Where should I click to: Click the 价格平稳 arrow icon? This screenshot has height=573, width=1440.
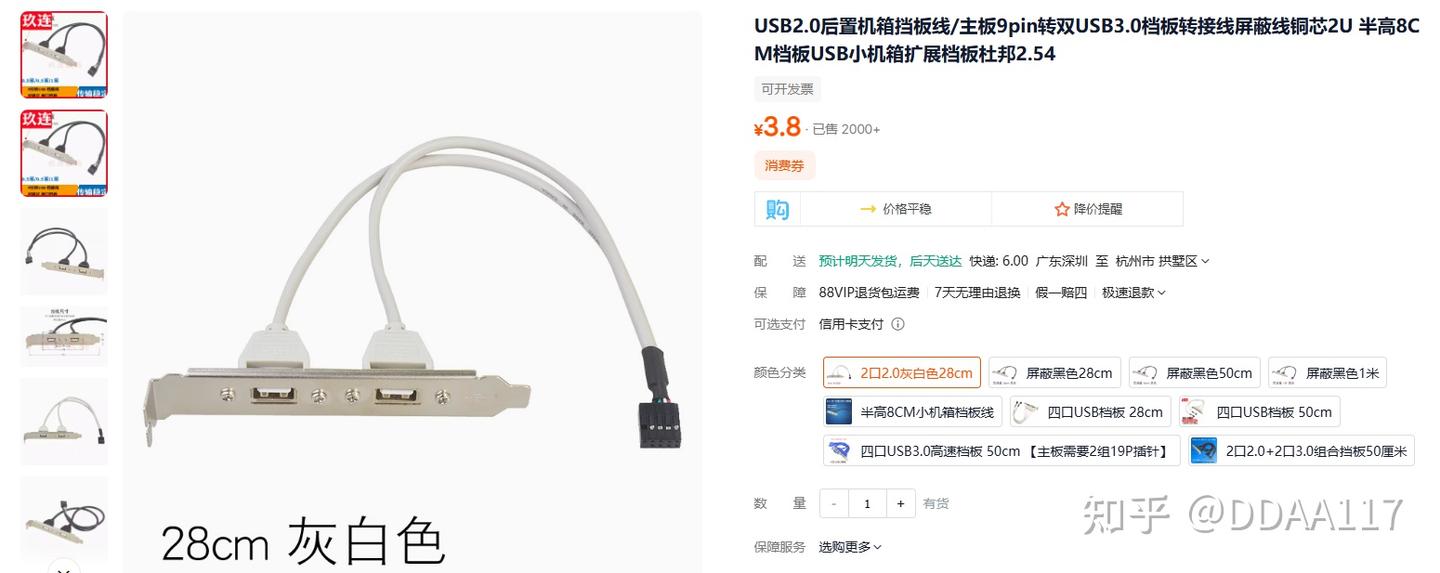coord(868,209)
